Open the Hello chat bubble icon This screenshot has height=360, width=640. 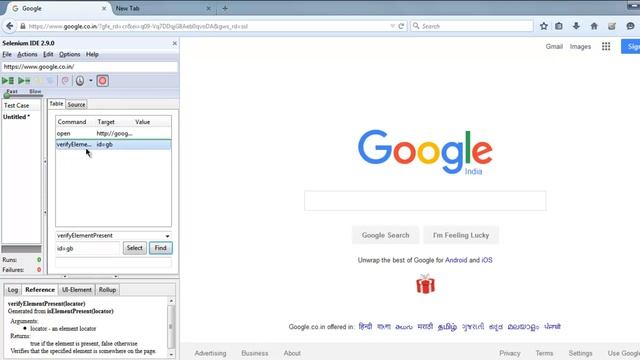click(630, 26)
